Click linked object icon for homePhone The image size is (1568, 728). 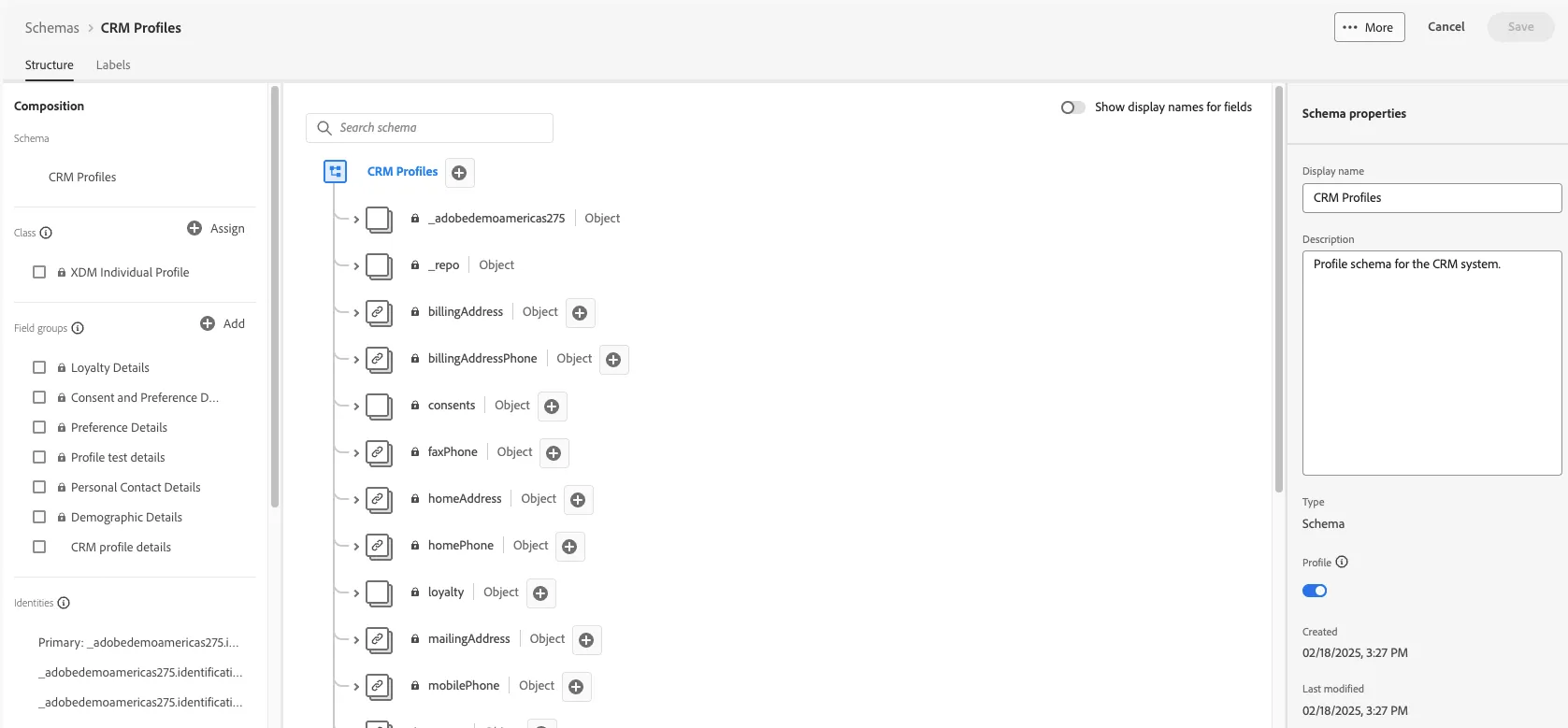[379, 547]
